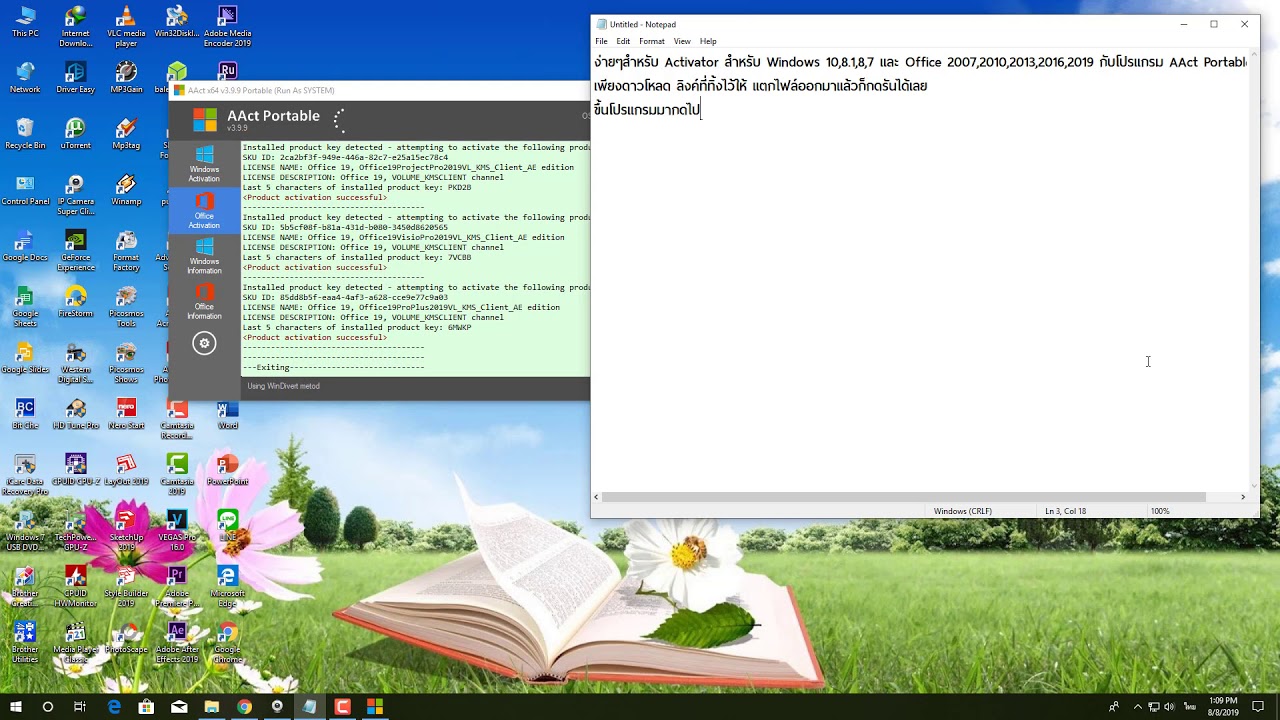
Task: Click the 100% zoom status in Notepad
Action: tap(1160, 511)
